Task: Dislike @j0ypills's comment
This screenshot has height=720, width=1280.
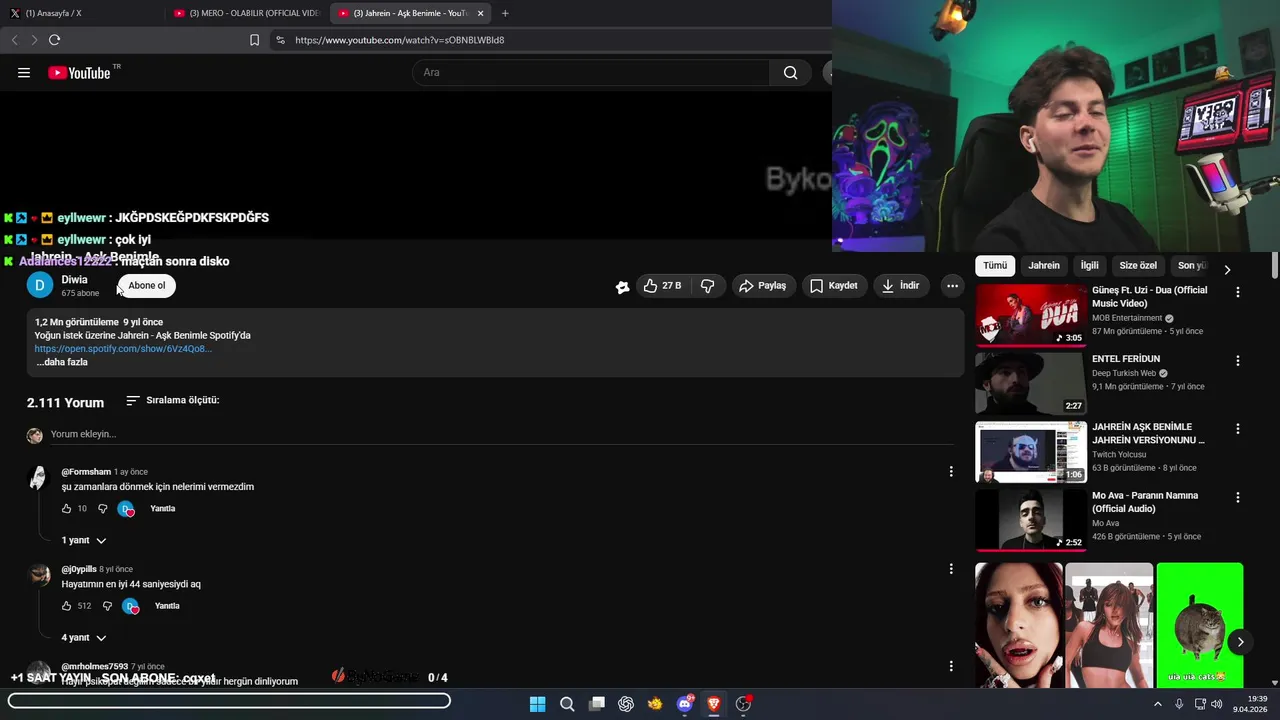Action: click(107, 606)
